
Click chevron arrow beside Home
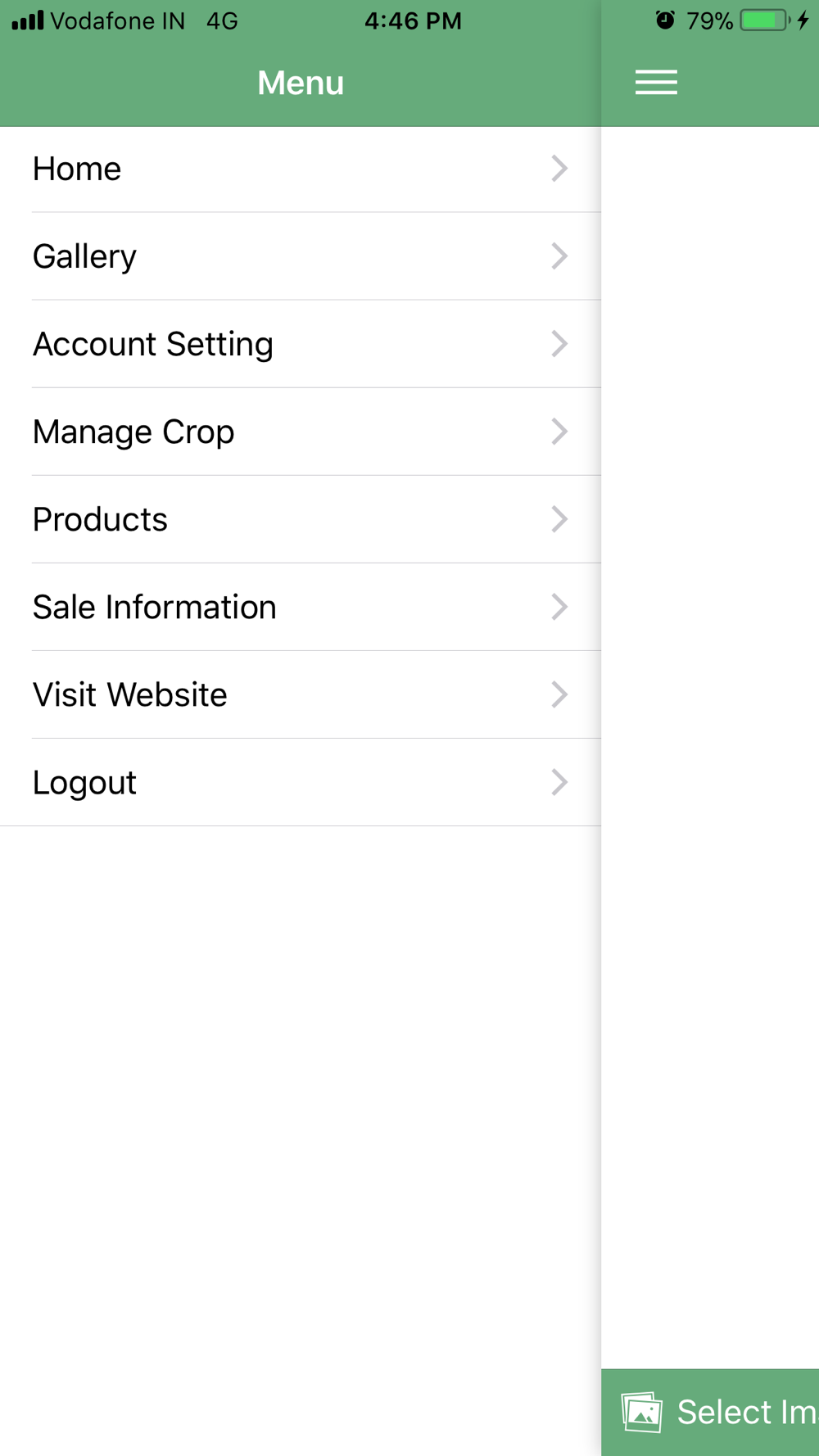coord(559,169)
